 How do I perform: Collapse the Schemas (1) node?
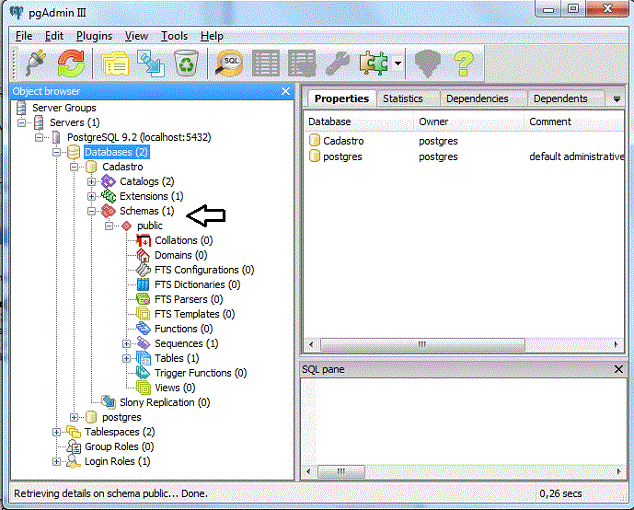91,211
